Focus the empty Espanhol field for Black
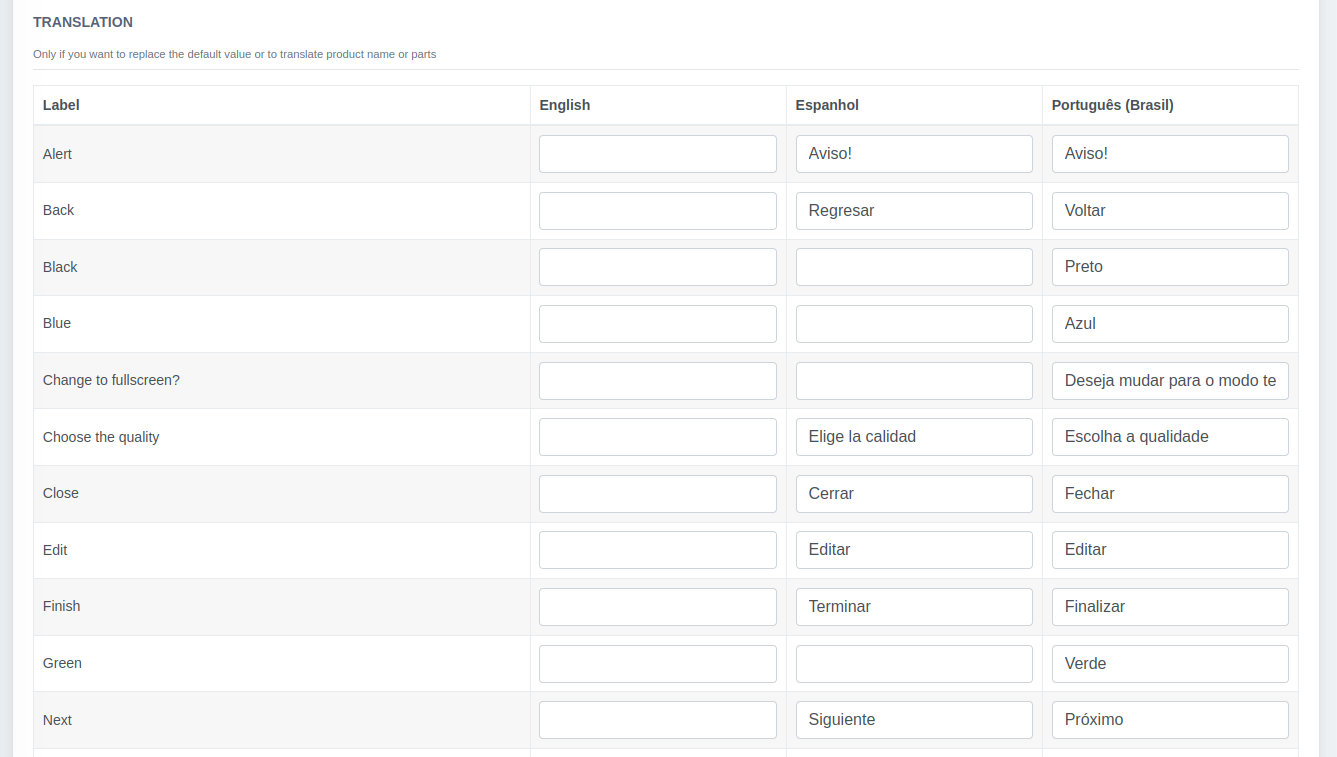1337x757 pixels. (914, 267)
